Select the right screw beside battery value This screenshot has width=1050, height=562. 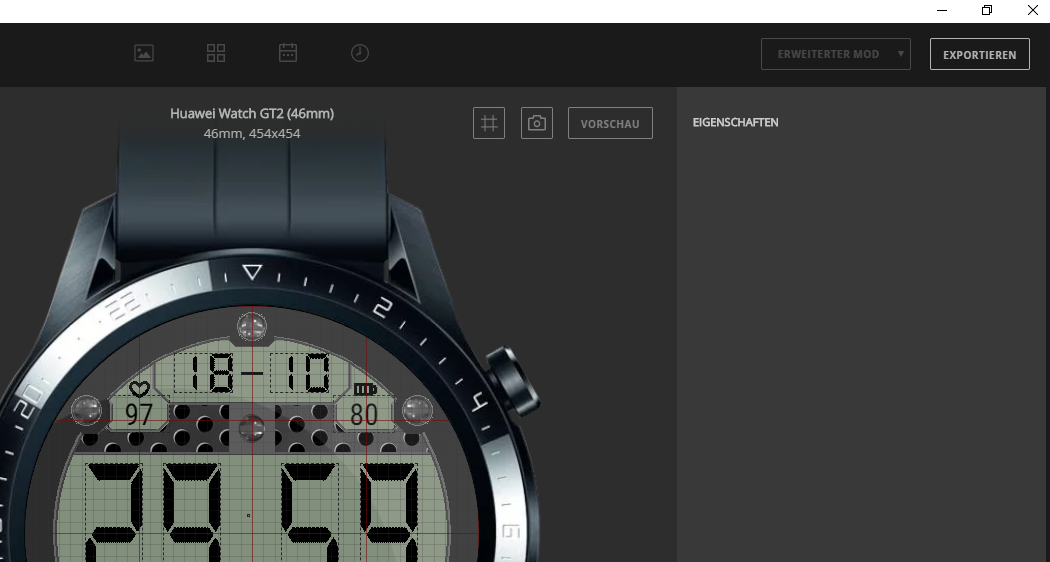coord(416,409)
